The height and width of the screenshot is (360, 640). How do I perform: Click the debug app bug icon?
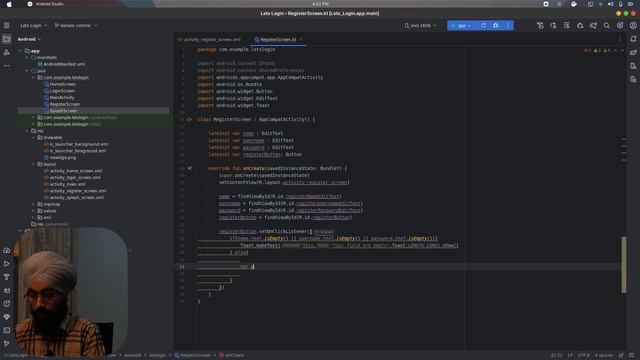coord(496,25)
